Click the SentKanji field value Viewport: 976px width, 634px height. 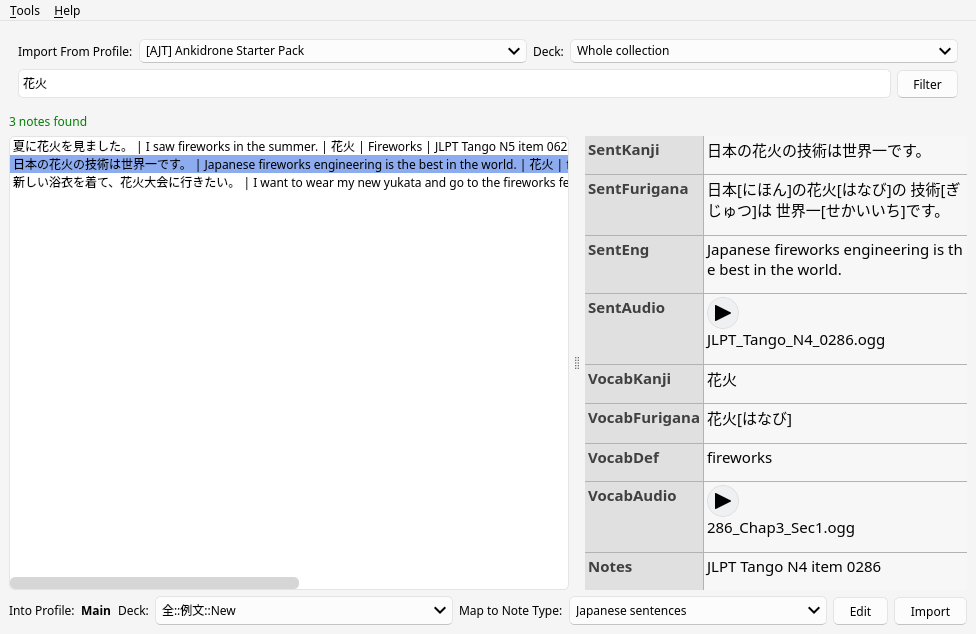[x=818, y=151]
